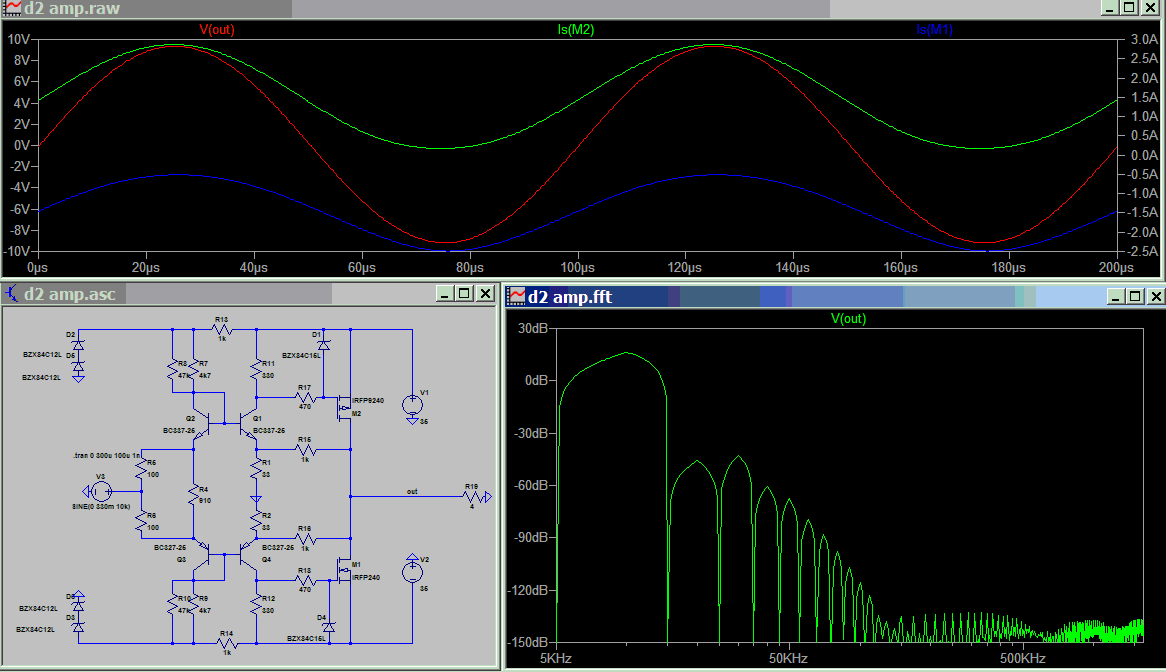Pick resistor R9 4k7
1166x672 pixels.
[193, 604]
